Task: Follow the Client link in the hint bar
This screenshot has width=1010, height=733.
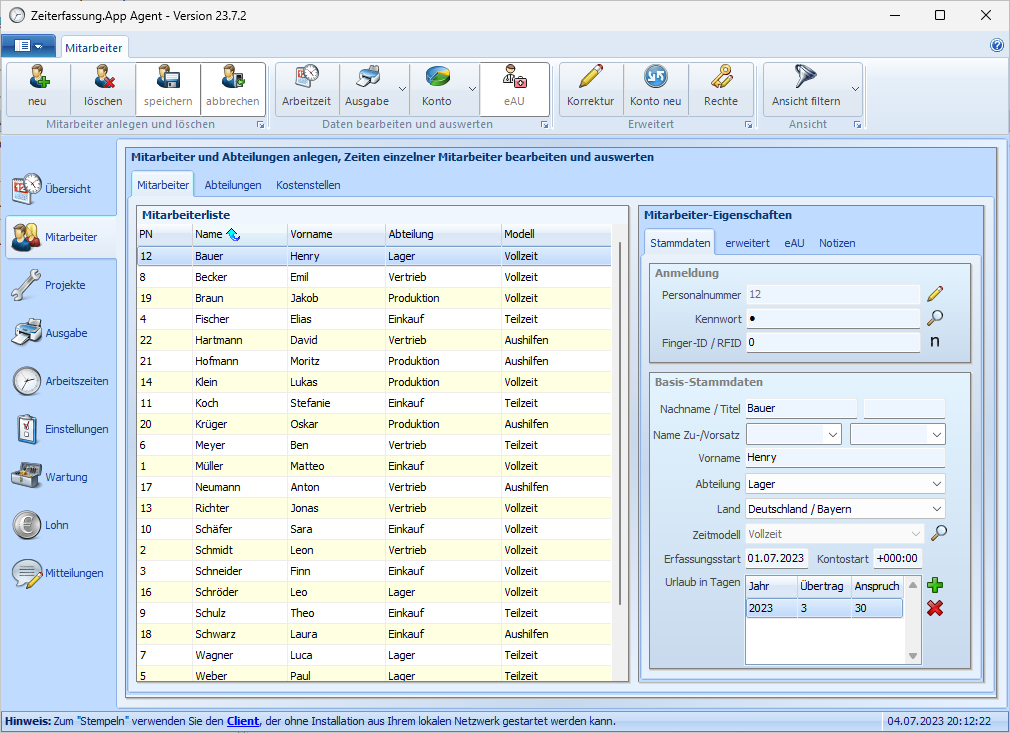Action: coord(242,721)
